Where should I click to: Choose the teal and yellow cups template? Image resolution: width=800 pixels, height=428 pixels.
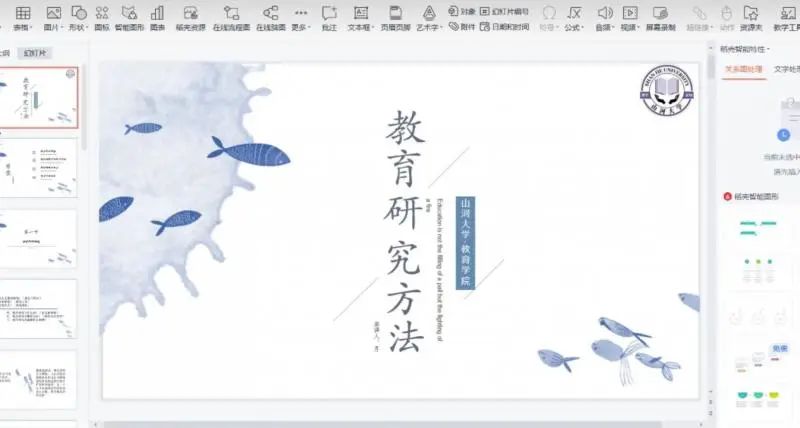[758, 399]
